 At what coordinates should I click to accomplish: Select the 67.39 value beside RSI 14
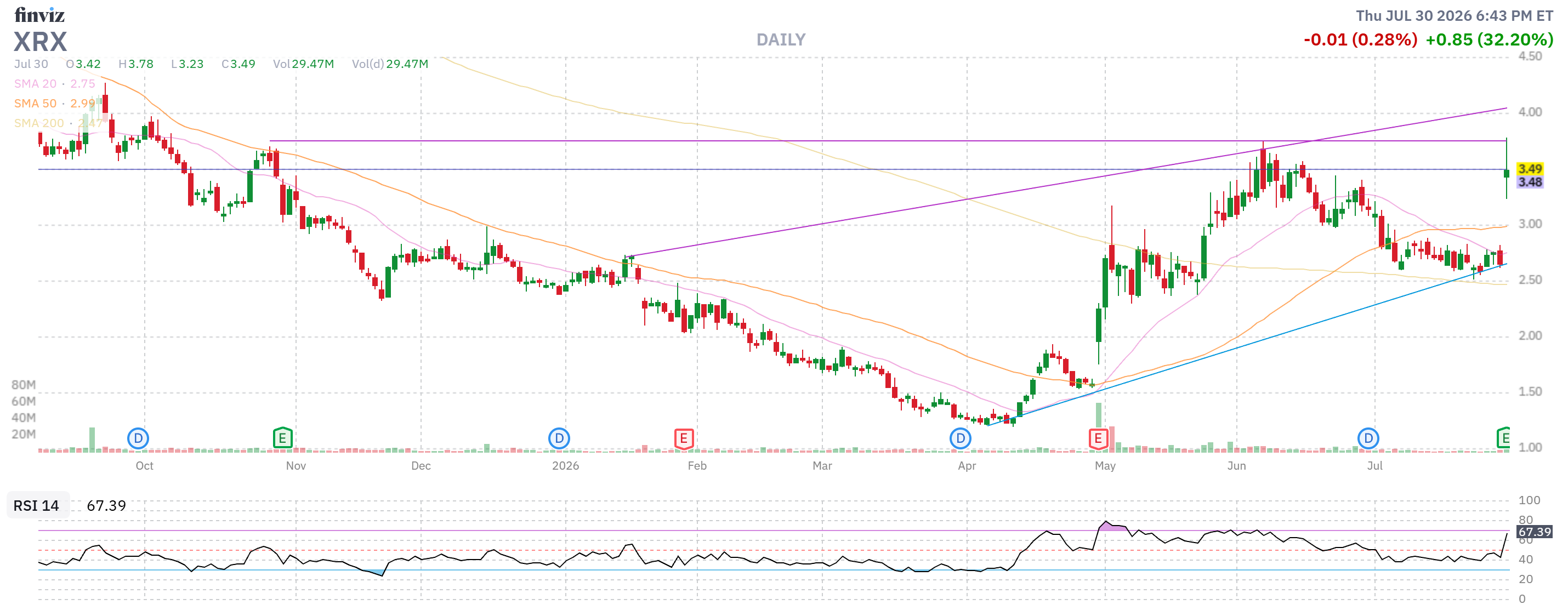tap(106, 505)
